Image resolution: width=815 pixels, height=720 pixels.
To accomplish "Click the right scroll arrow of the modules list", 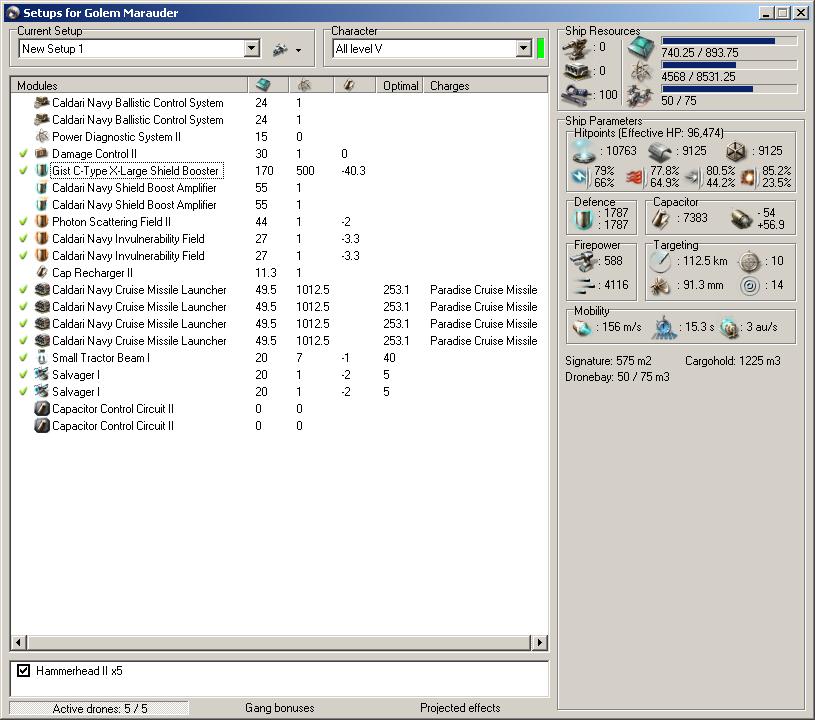I will 540,643.
